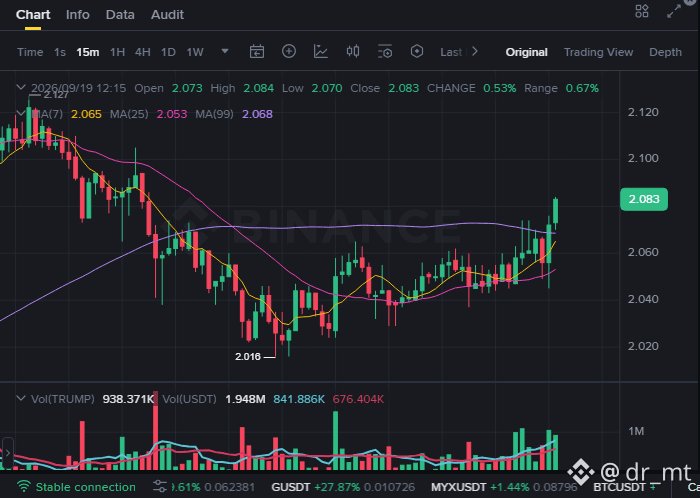This screenshot has width=700, height=498.
Task: Open the Info tab
Action: (x=78, y=15)
